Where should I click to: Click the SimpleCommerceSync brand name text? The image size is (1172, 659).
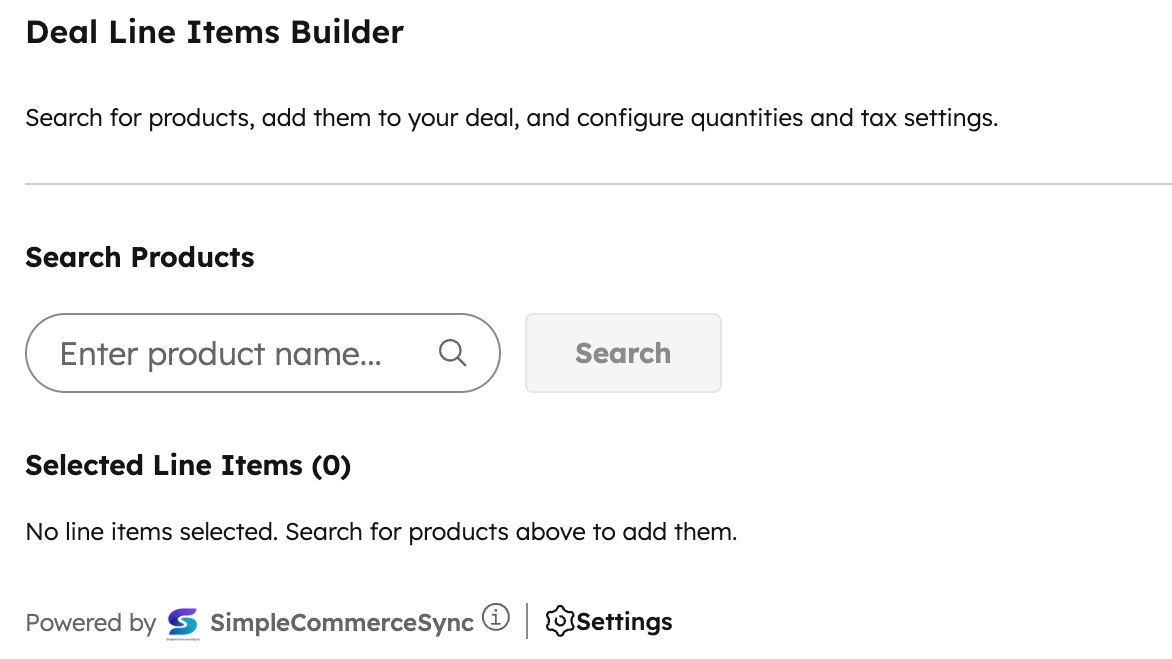[342, 623]
